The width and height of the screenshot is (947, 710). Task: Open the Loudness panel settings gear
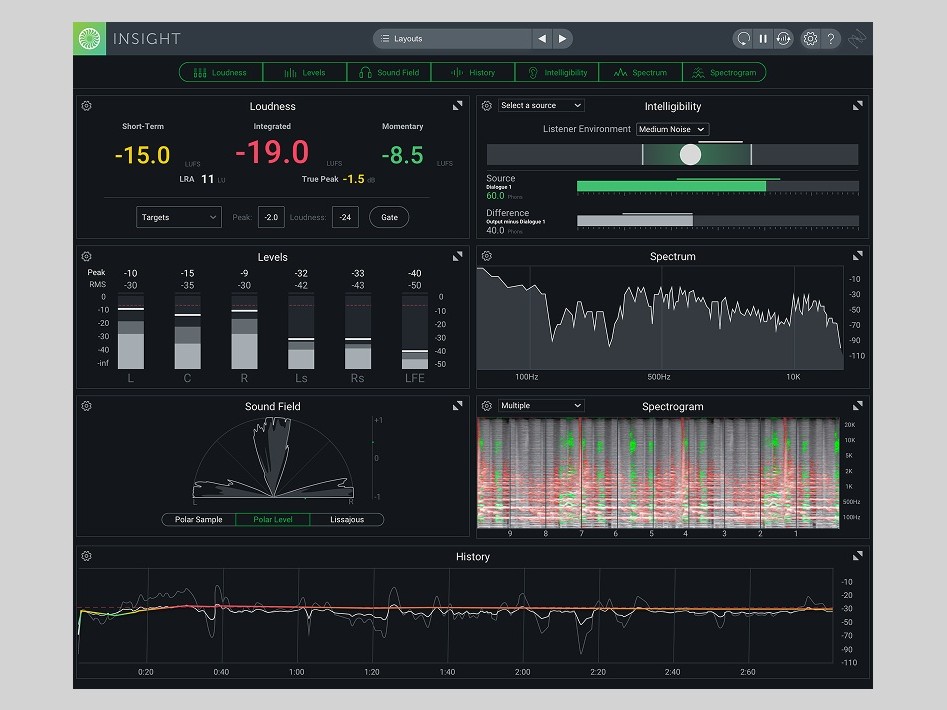86,105
